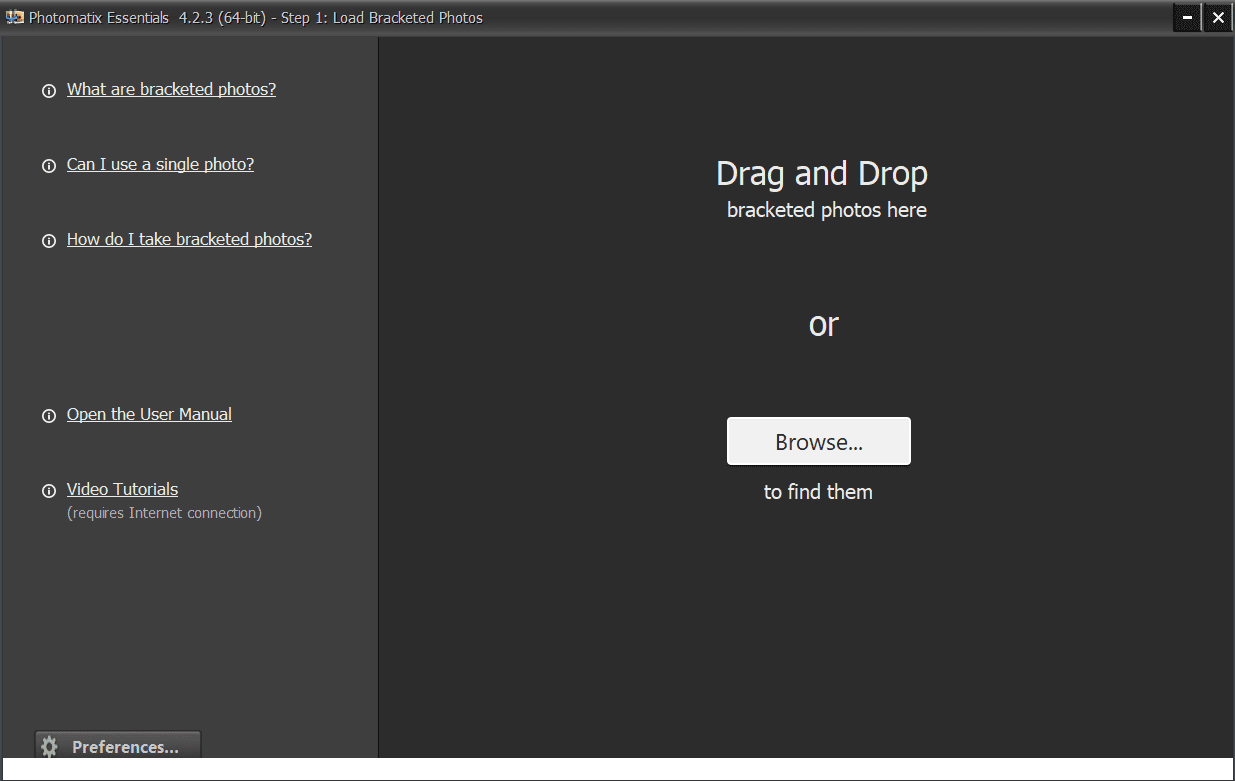The height and width of the screenshot is (781, 1235).
Task: Open the "What are bracketed photos?" link
Action: (171, 89)
